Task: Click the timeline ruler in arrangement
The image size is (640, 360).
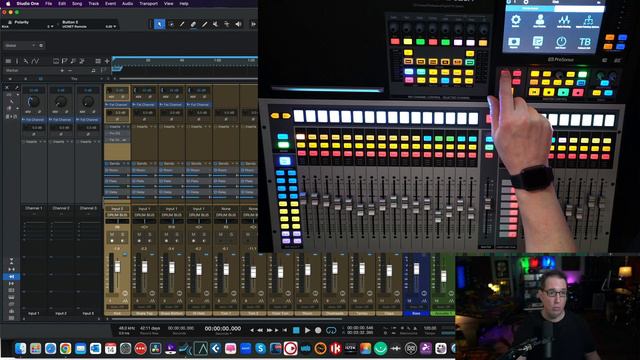Action: 185,60
